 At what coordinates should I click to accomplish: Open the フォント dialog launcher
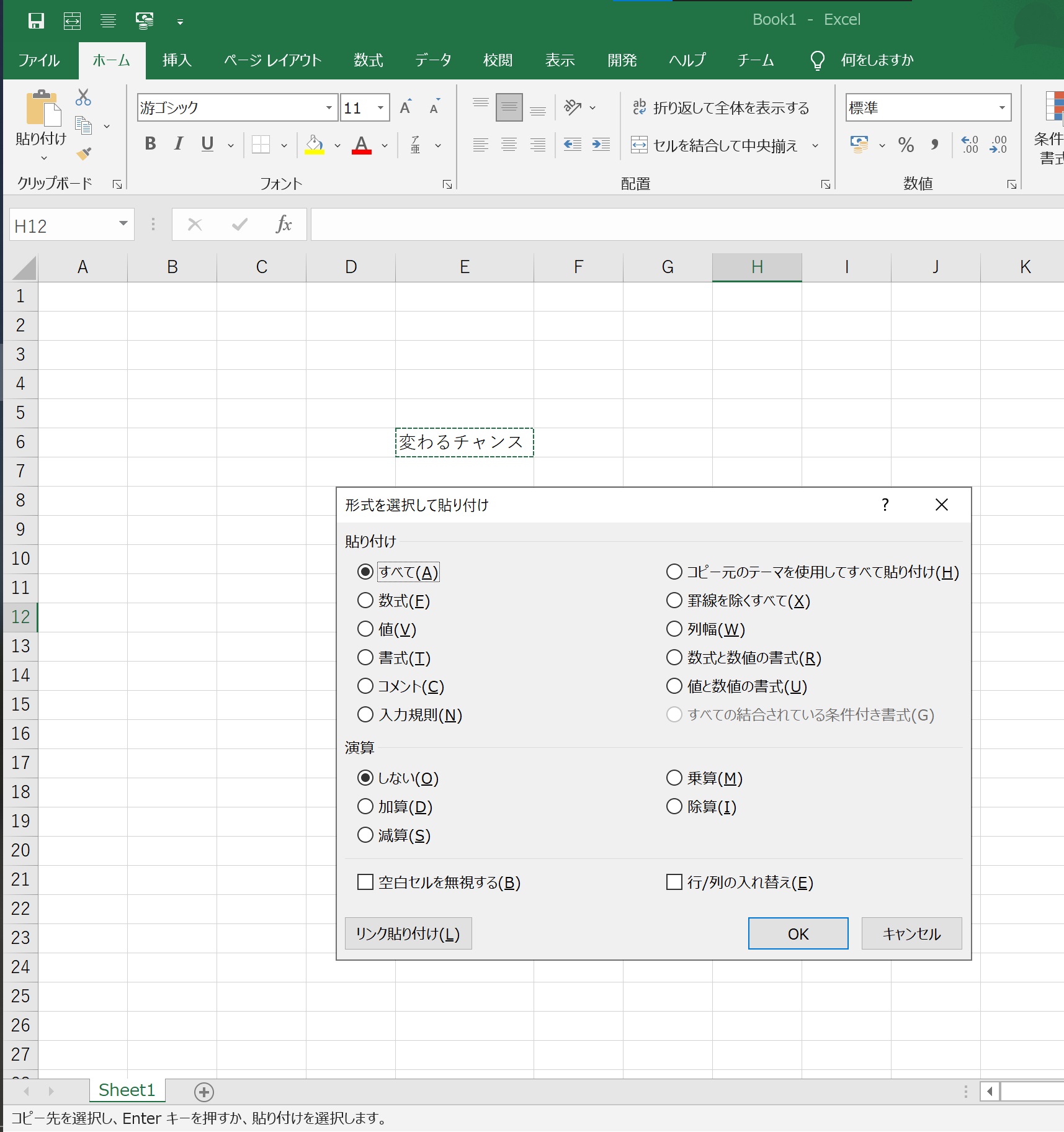[x=447, y=184]
